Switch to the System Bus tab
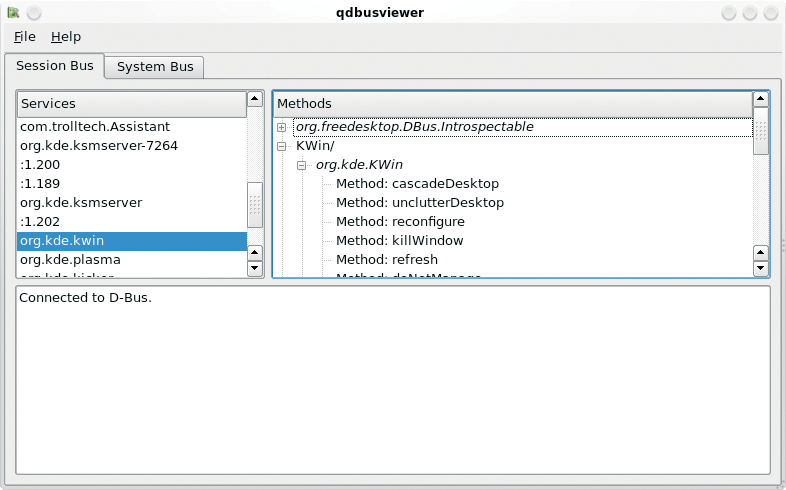Image resolution: width=786 pixels, height=490 pixels. pos(155,67)
